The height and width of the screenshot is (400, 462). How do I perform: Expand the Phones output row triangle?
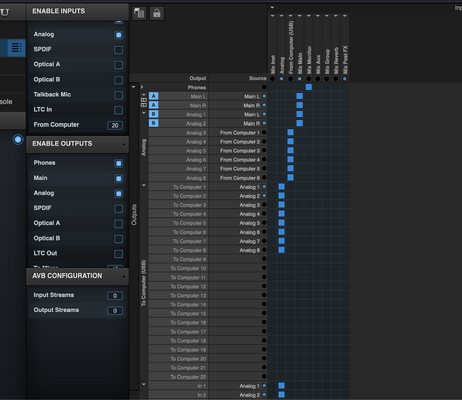click(x=142, y=87)
